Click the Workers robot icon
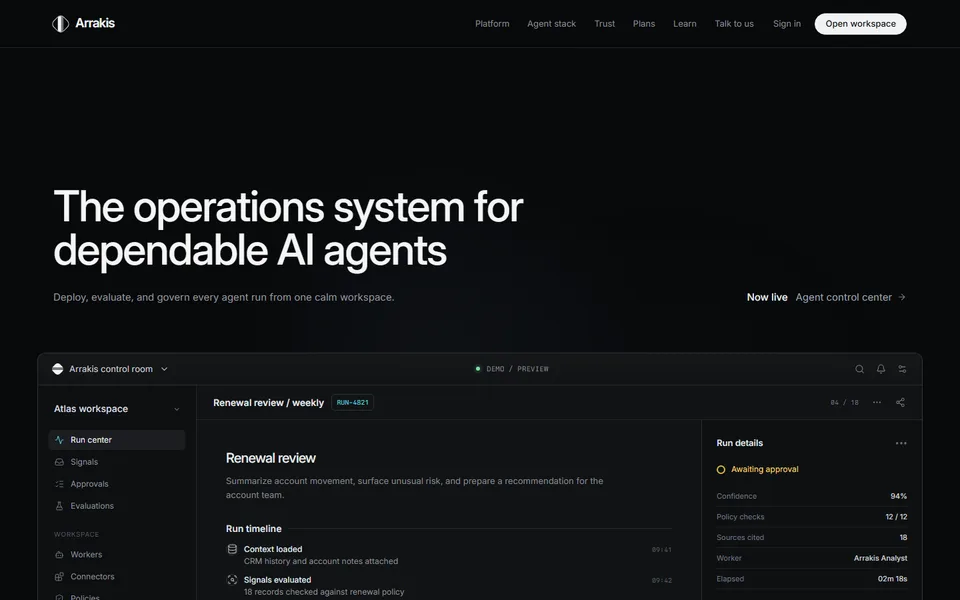Screen dimensions: 960x600 pyautogui.click(x=59, y=555)
